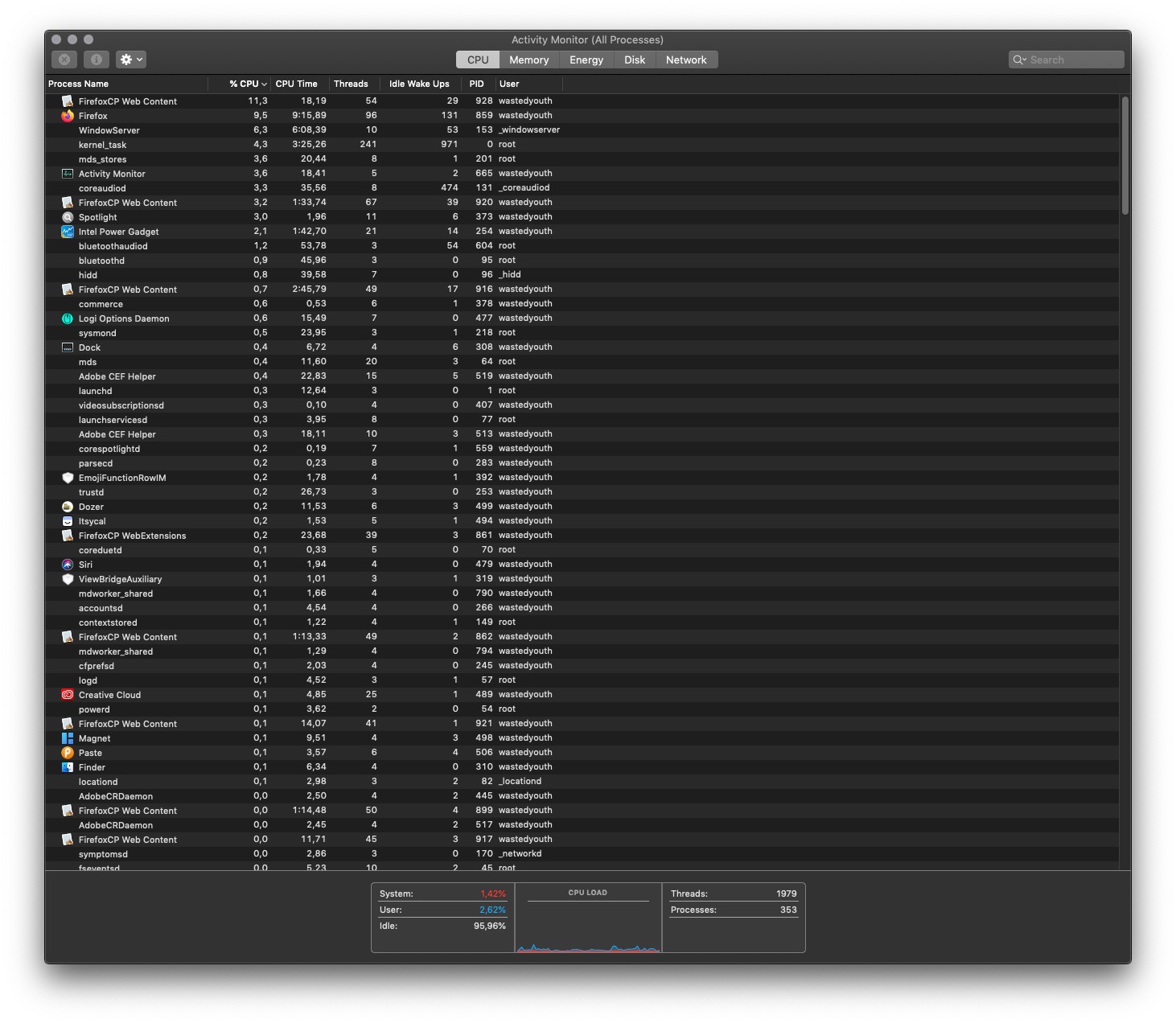Click the EmojiFunctionRowIM shield icon
This screenshot has width=1176, height=1023.
pos(68,478)
